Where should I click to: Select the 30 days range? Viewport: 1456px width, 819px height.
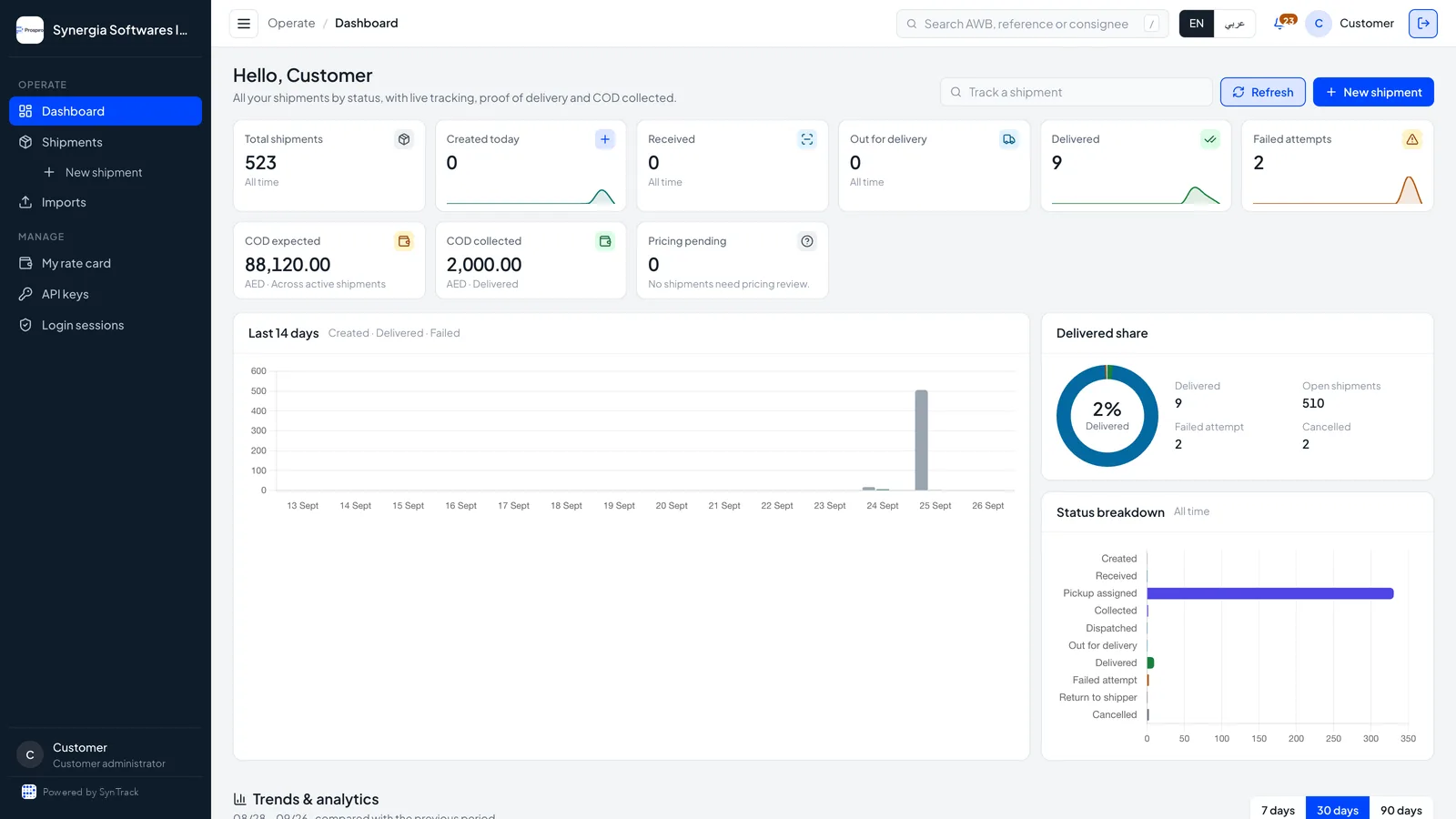[x=1338, y=810]
